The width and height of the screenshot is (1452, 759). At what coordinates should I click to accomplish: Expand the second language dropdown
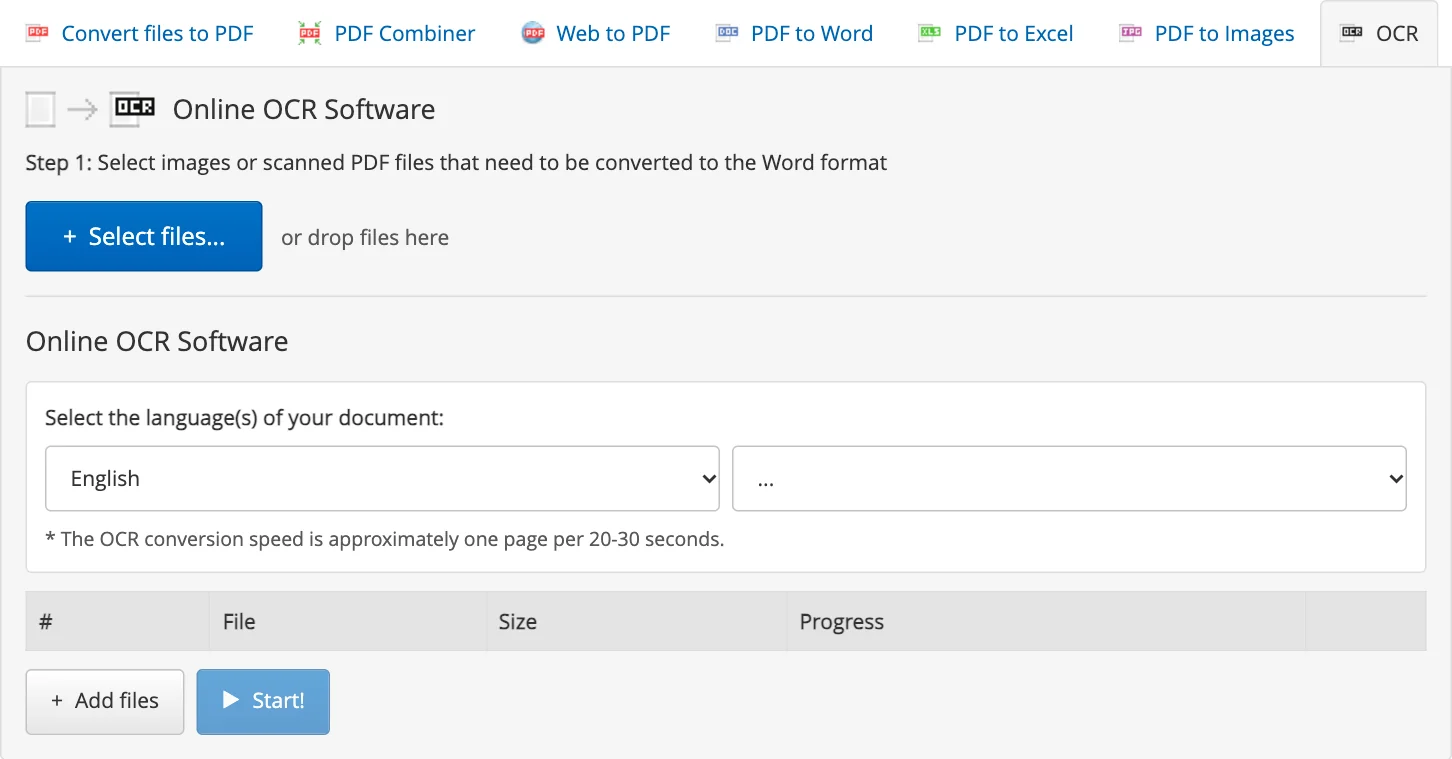coord(1070,479)
